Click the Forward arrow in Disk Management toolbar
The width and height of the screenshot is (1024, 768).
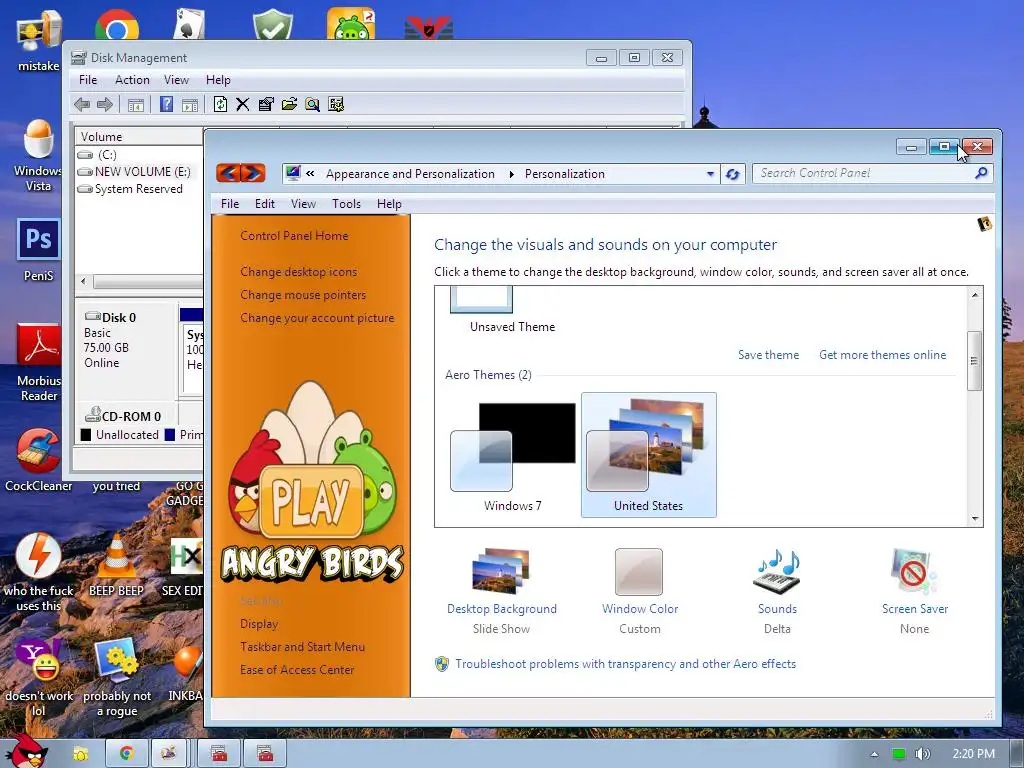click(104, 104)
